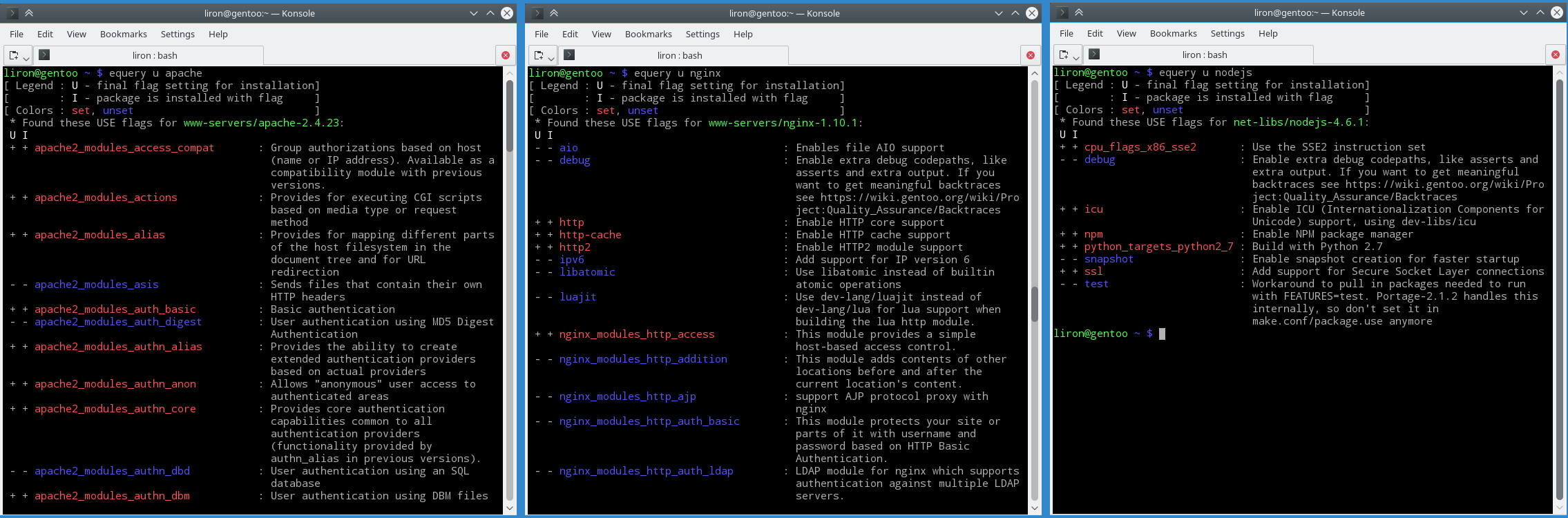The height and width of the screenshot is (518, 1568).
Task: Close the bash tab in the apache window
Action: (506, 55)
